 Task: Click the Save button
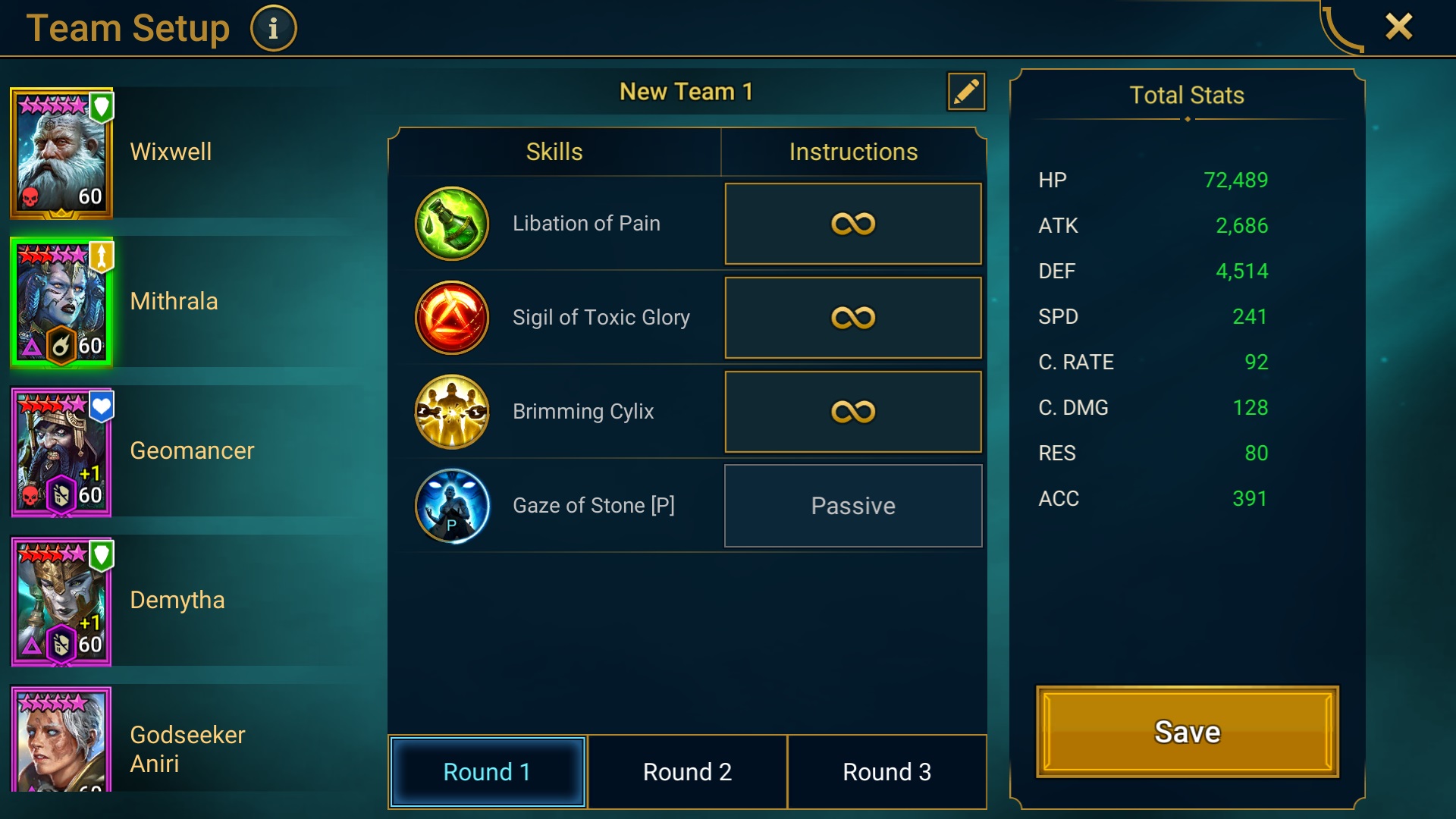click(1188, 732)
